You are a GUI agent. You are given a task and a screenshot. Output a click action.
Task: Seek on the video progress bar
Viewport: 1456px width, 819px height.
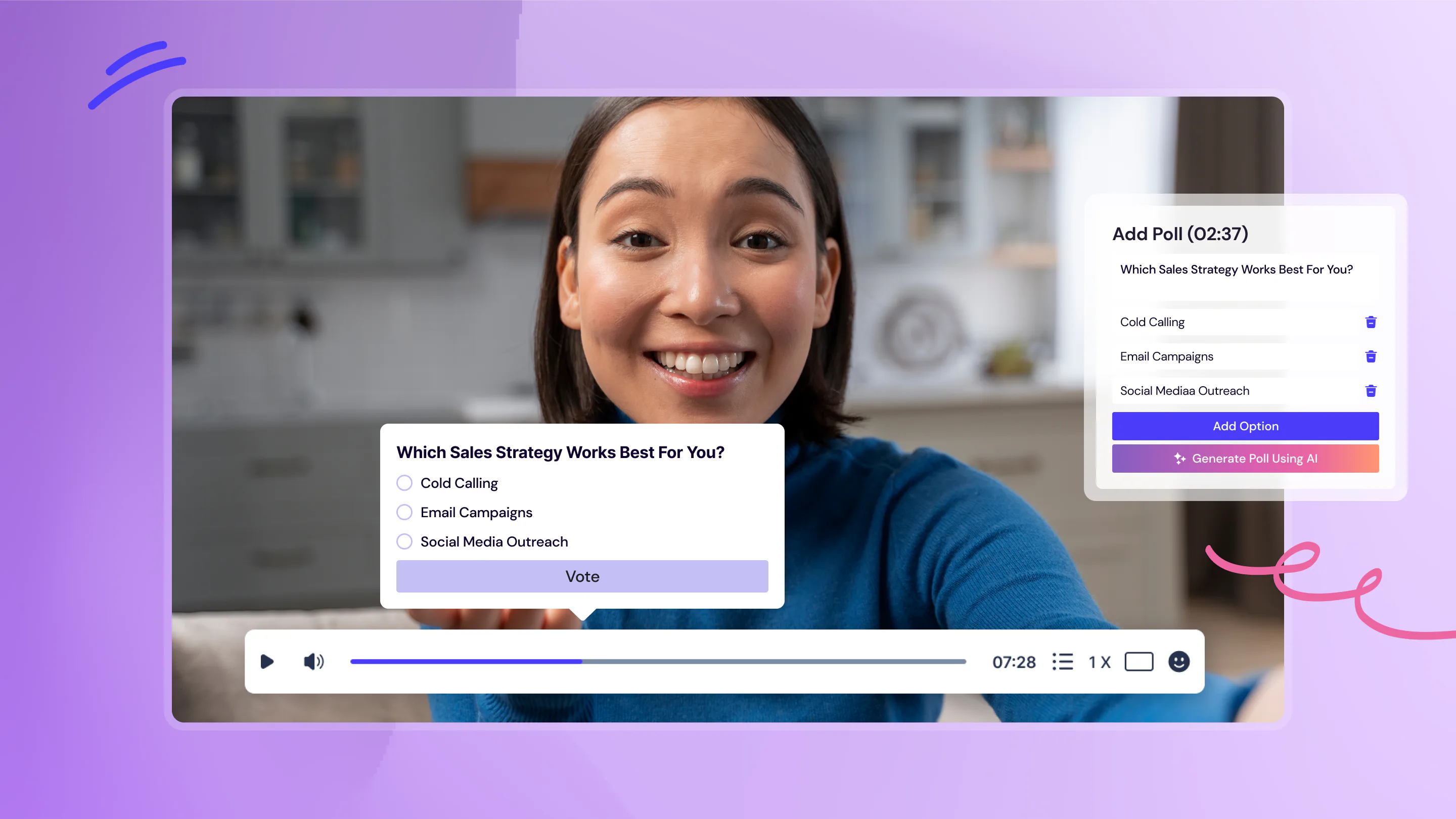(658, 661)
